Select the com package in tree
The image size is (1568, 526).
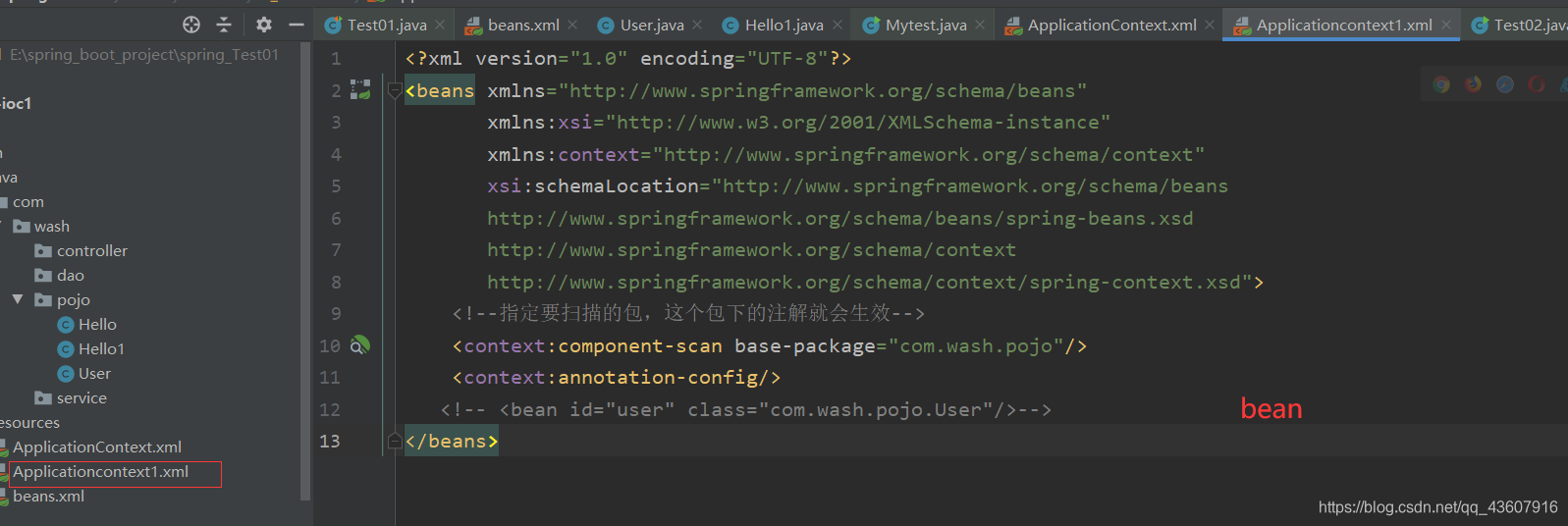pos(28,202)
